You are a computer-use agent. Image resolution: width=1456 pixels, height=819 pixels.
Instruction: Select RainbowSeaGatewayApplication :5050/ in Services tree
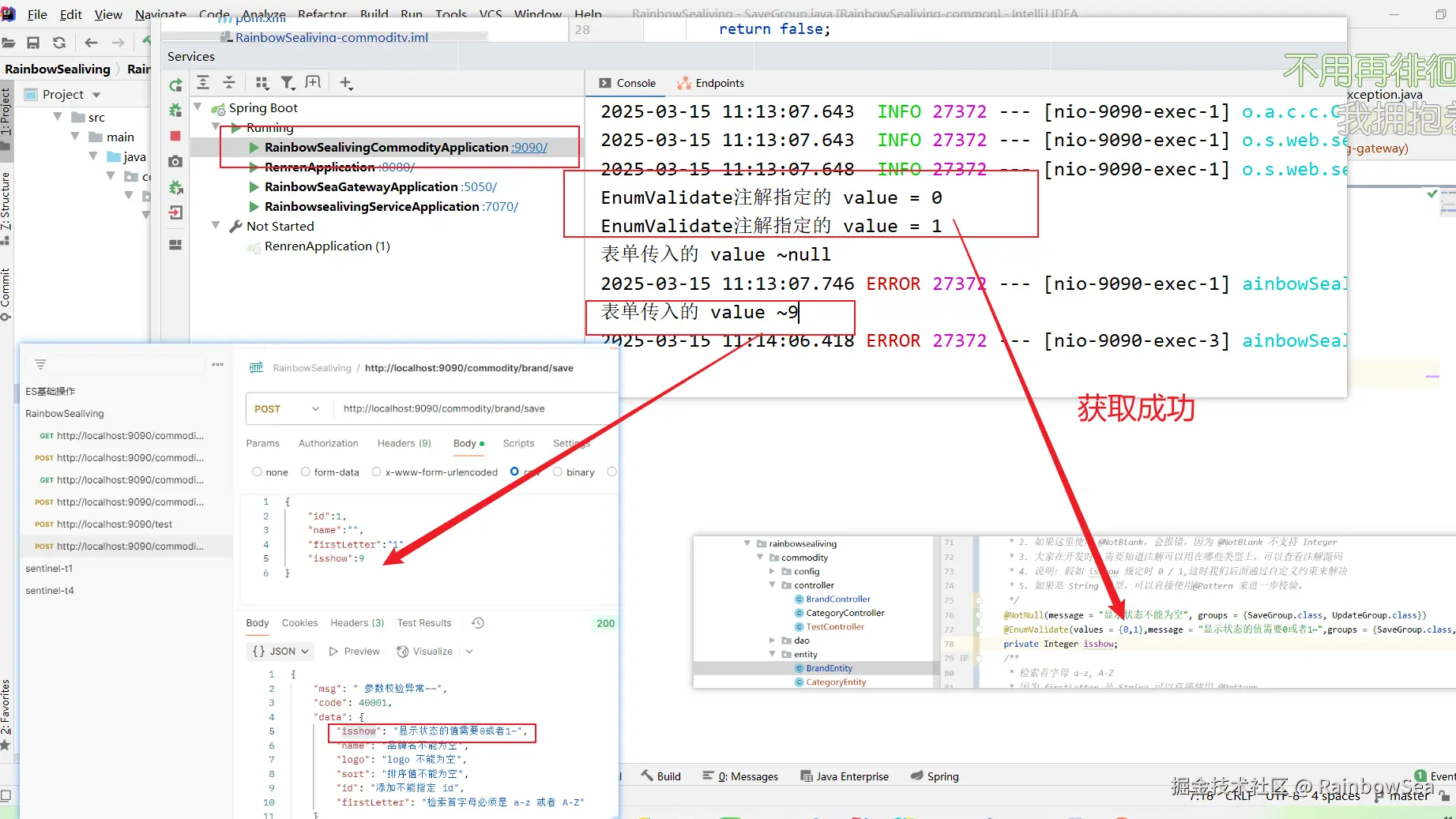[x=381, y=187]
